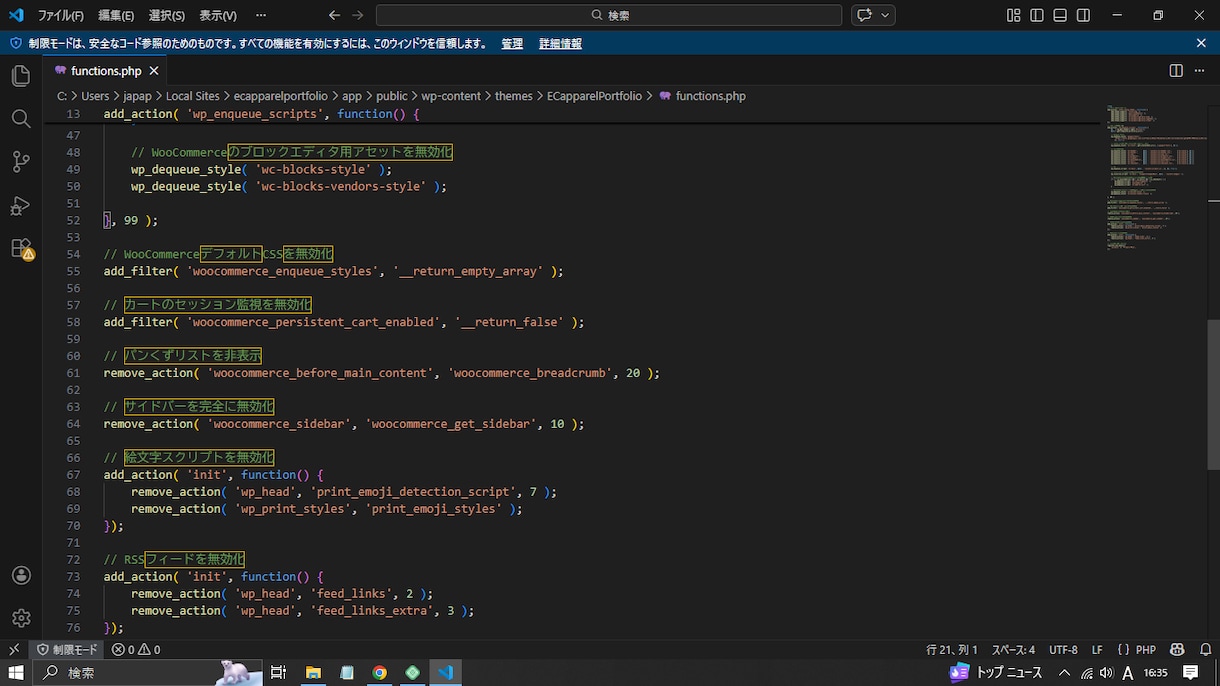Open Copilot chat from the title bar
This screenshot has height=686, width=1220.
tap(864, 15)
